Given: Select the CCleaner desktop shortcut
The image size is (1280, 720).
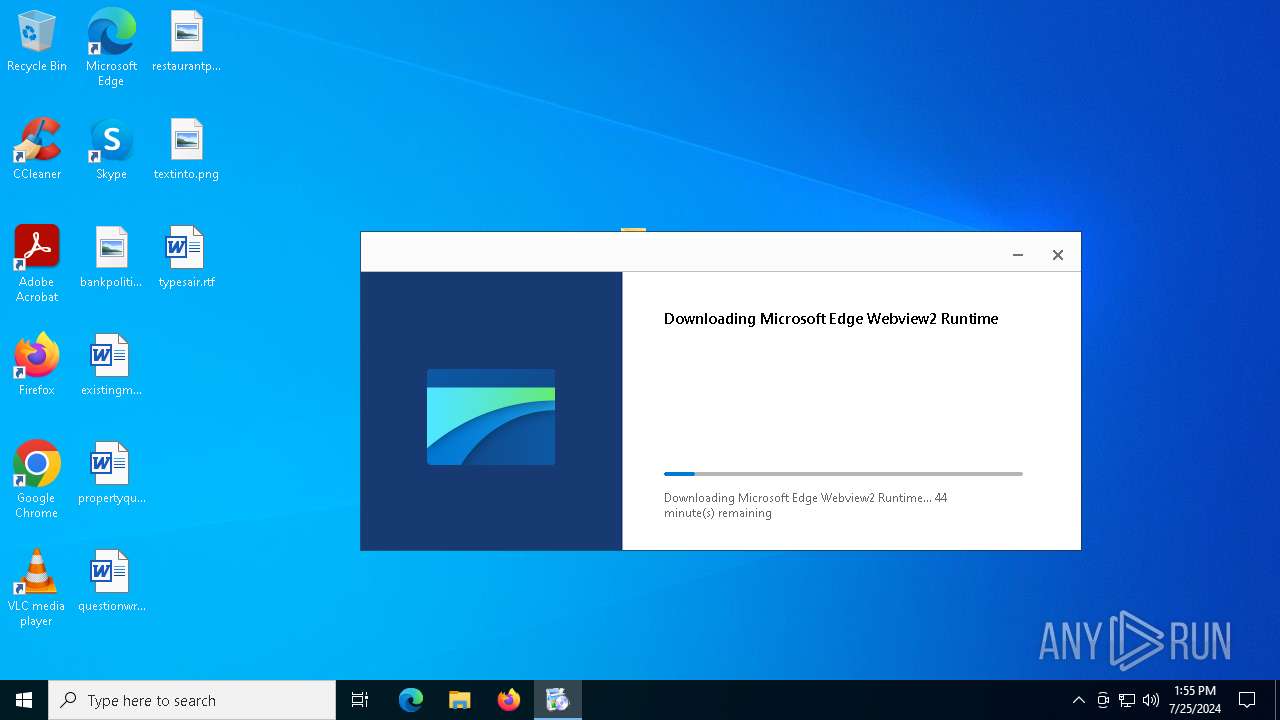Looking at the screenshot, I should (x=37, y=150).
